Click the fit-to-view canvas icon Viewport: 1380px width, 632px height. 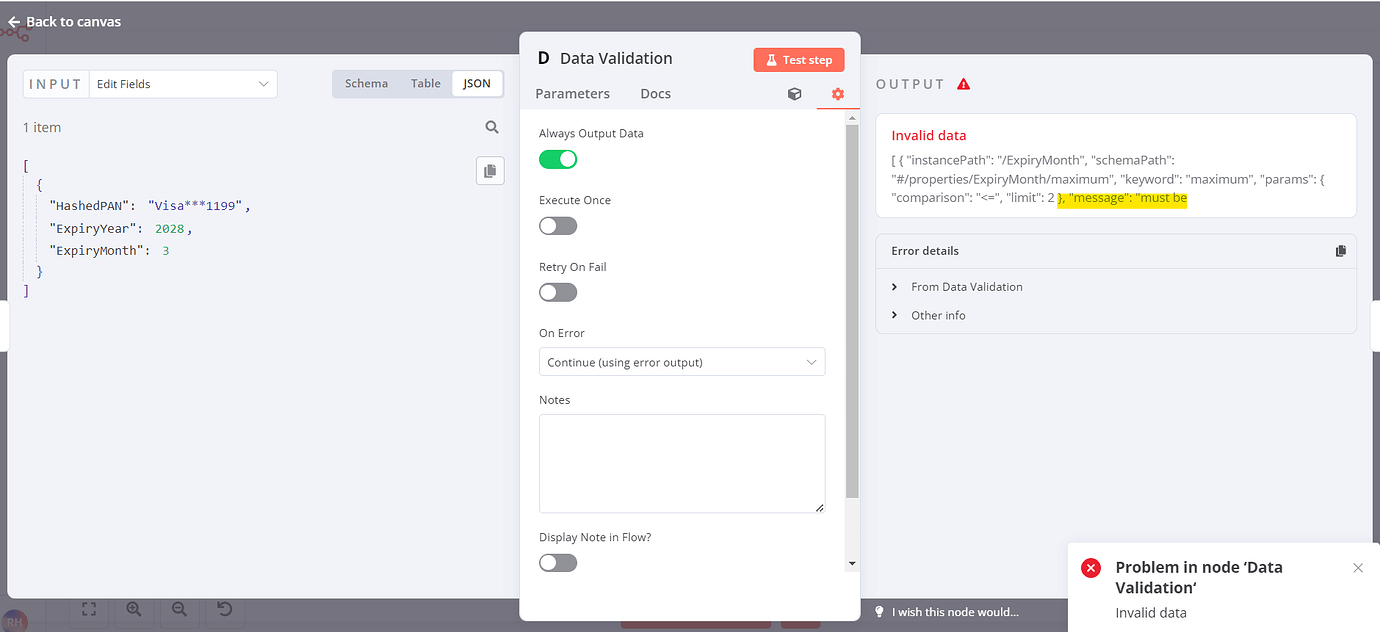click(89, 609)
